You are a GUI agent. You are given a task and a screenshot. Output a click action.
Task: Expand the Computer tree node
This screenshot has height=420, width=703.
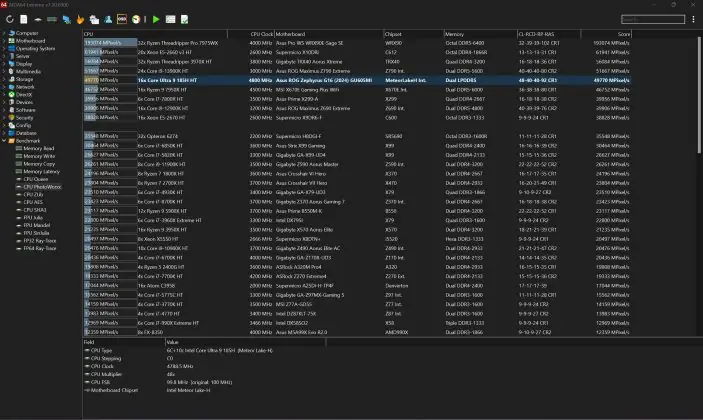tap(4, 33)
